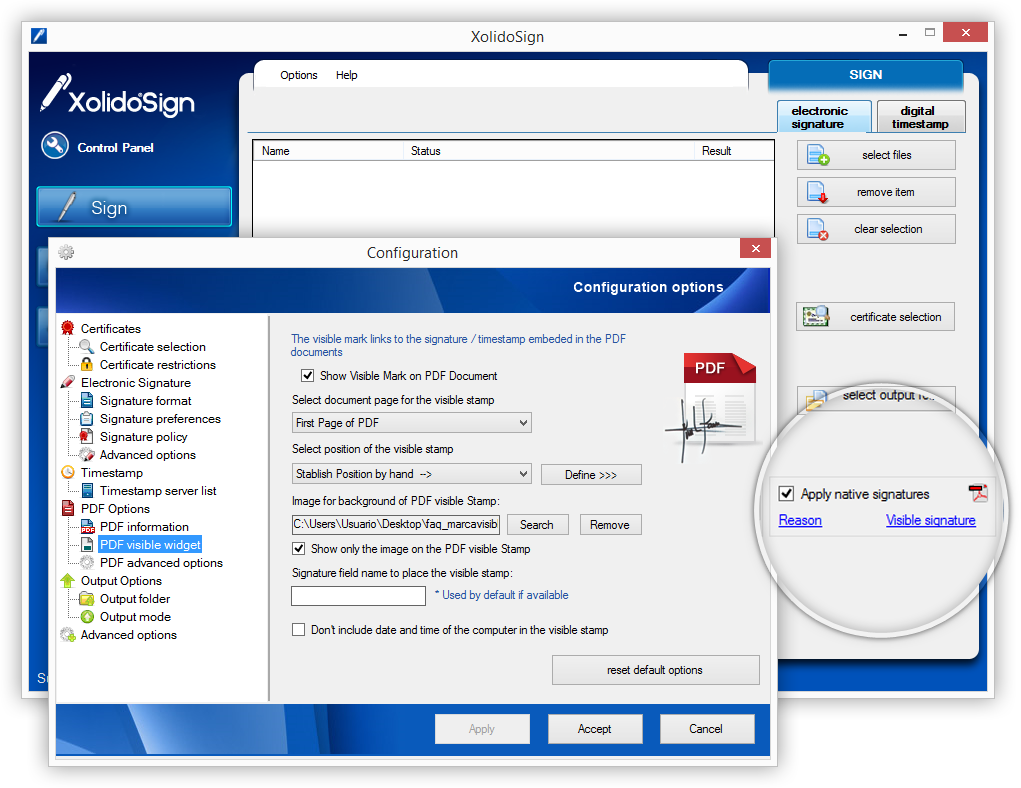Click the Name column header
This screenshot has width=1021, height=788.
click(329, 151)
